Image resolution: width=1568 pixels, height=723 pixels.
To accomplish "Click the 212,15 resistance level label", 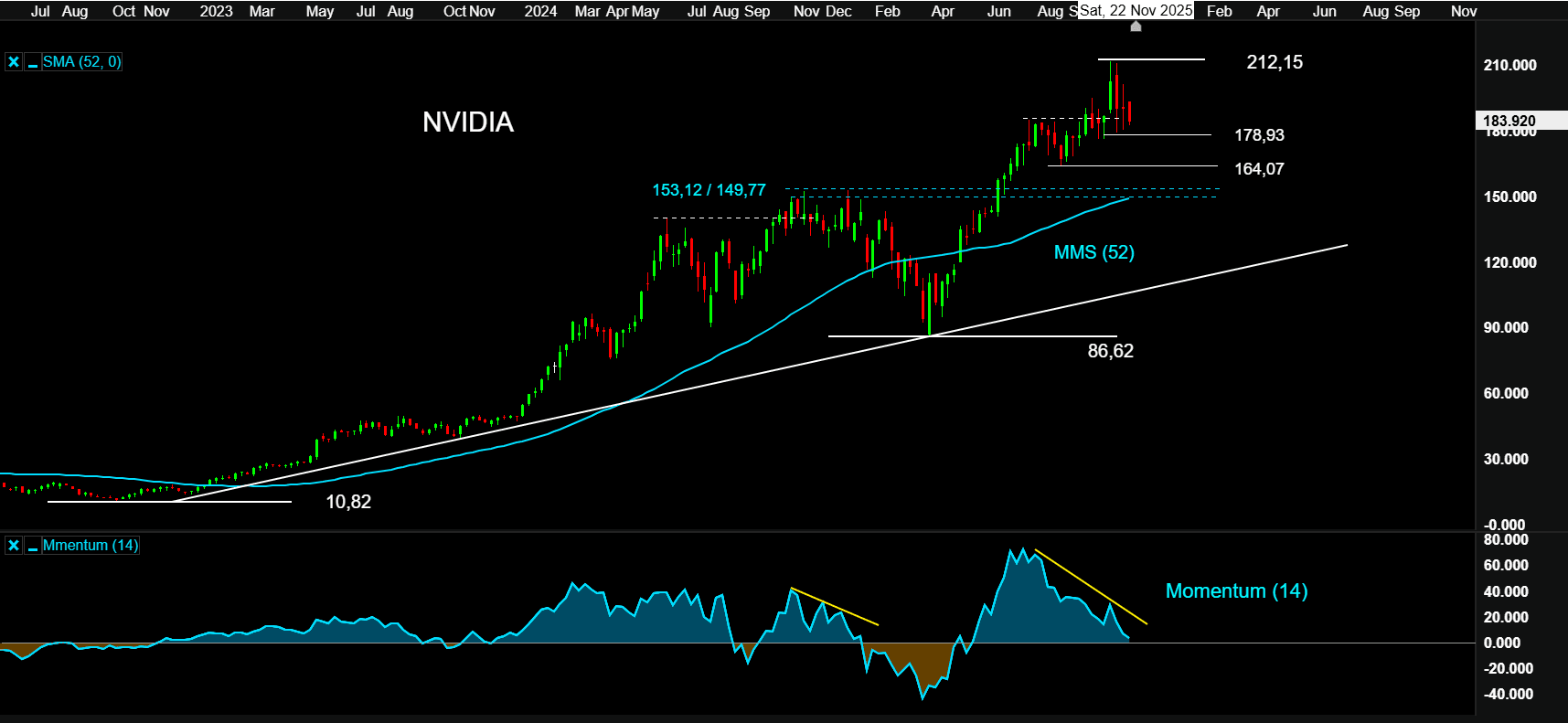I will click(x=1275, y=62).
